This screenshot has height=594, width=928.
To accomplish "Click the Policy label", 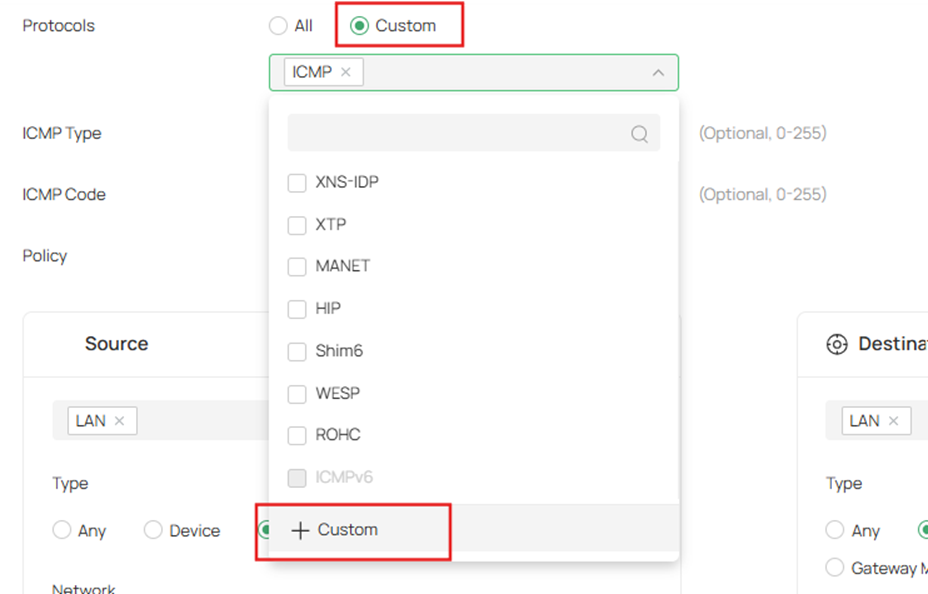I will point(44,256).
